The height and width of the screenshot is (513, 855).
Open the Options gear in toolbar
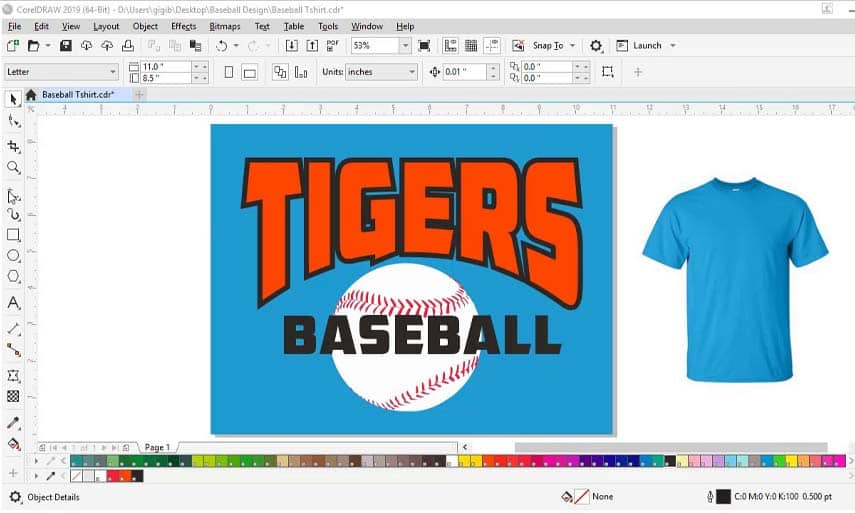tap(596, 46)
